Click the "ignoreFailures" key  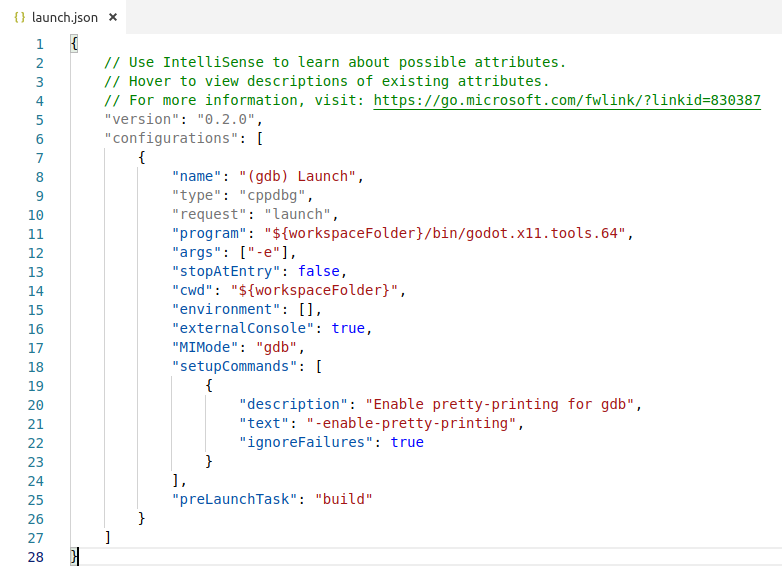point(306,442)
